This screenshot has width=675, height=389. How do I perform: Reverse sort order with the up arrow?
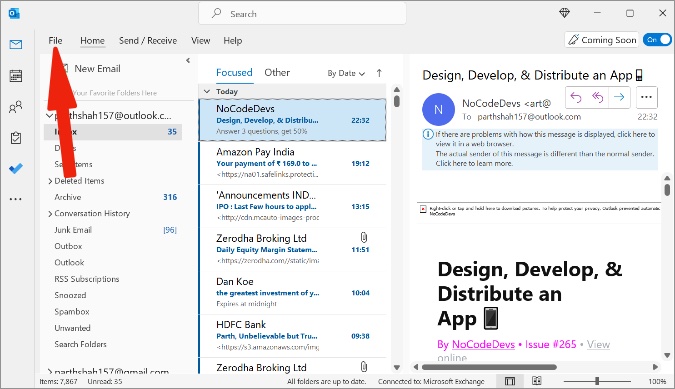tap(379, 73)
